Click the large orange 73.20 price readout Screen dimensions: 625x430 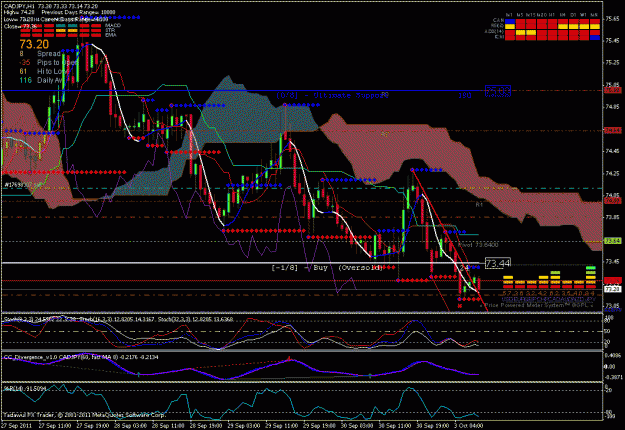(x=34, y=44)
